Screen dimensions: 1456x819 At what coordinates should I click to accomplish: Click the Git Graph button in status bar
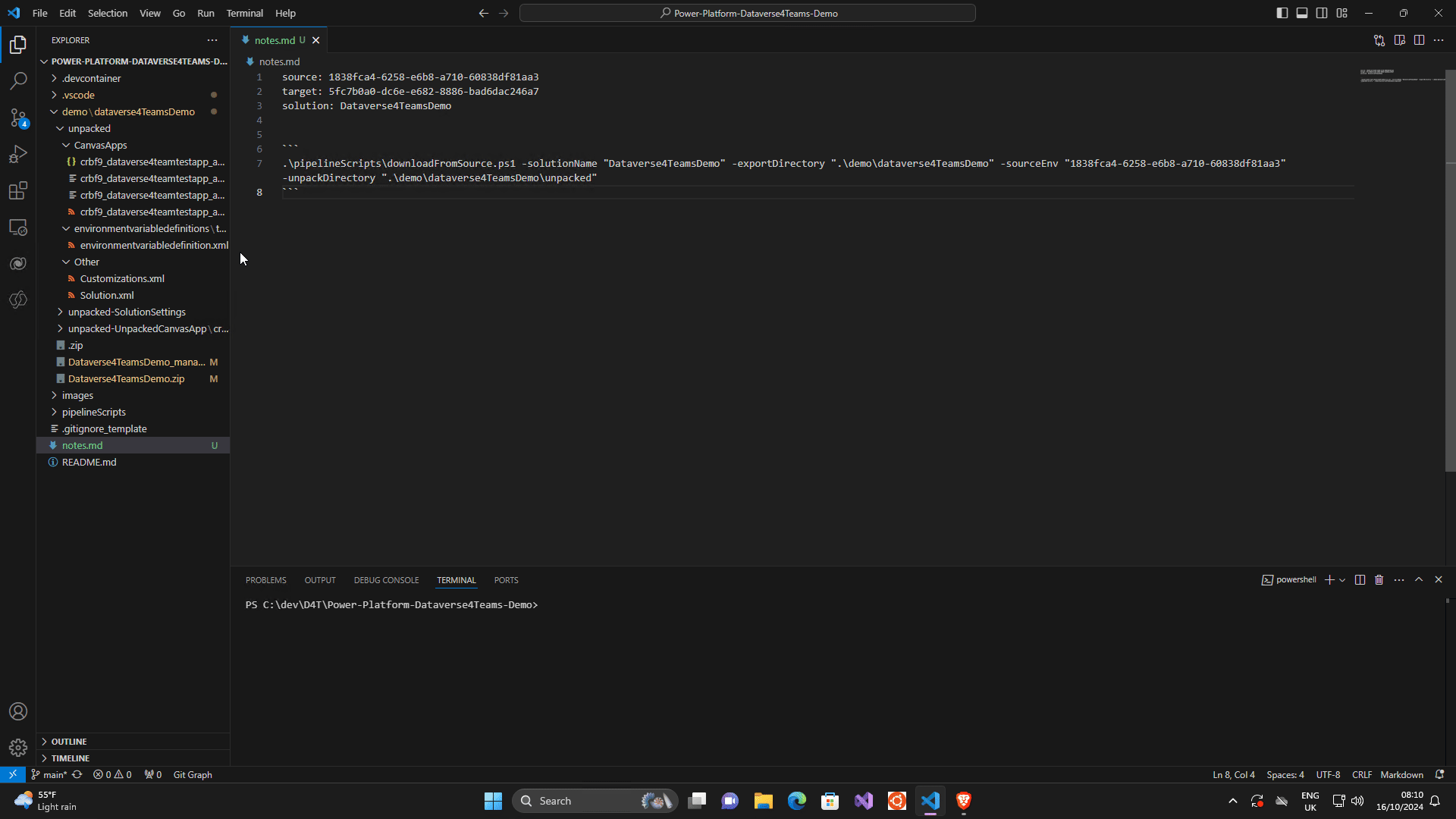(193, 774)
